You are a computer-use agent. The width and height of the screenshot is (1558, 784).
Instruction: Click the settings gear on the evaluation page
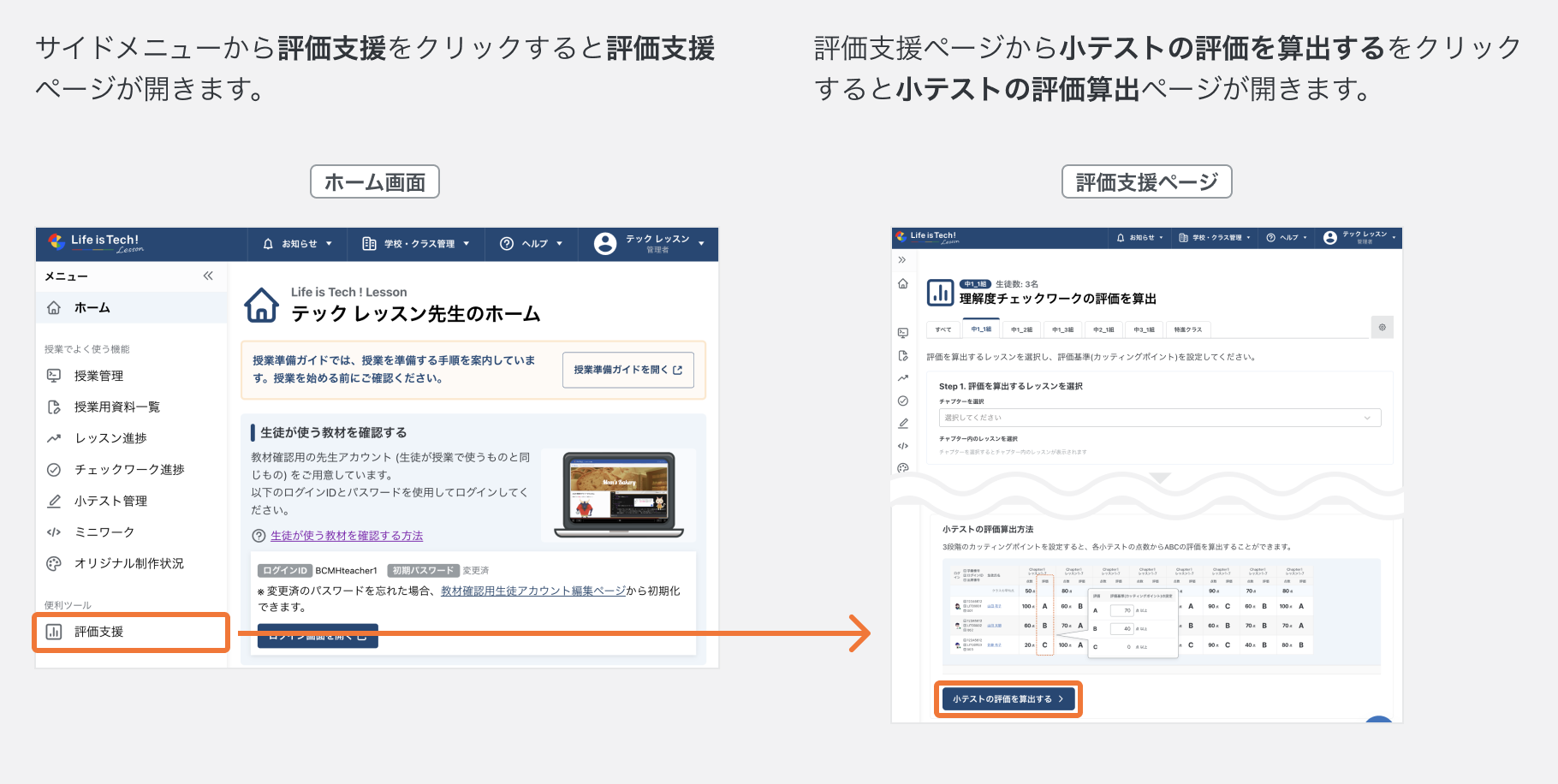(1382, 327)
